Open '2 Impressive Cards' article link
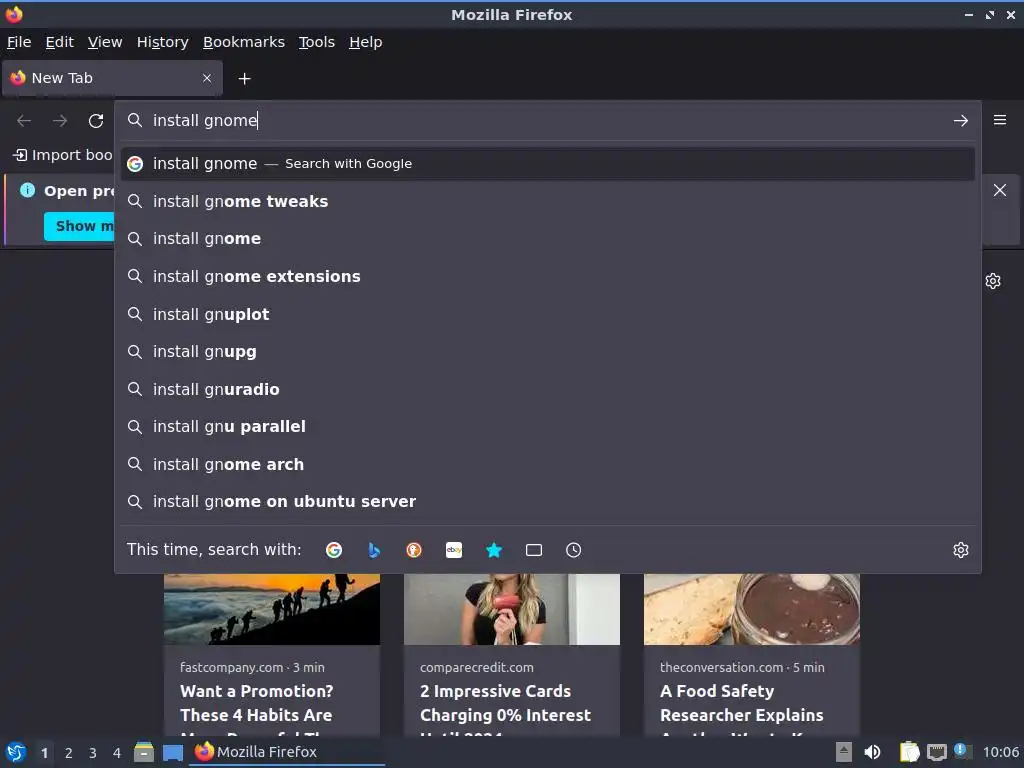This screenshot has height=768, width=1024. (x=505, y=703)
